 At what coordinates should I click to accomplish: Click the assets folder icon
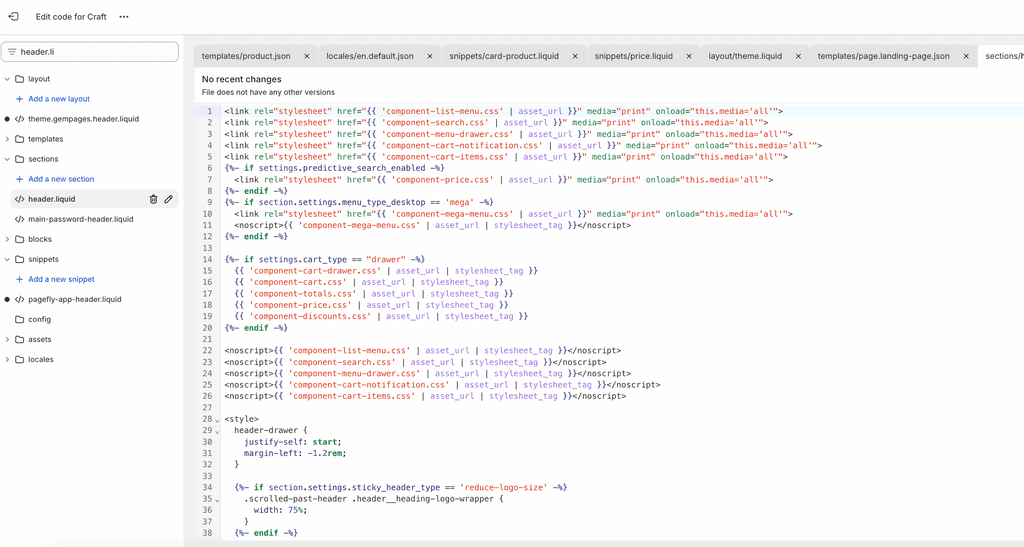pyautogui.click(x=20, y=339)
